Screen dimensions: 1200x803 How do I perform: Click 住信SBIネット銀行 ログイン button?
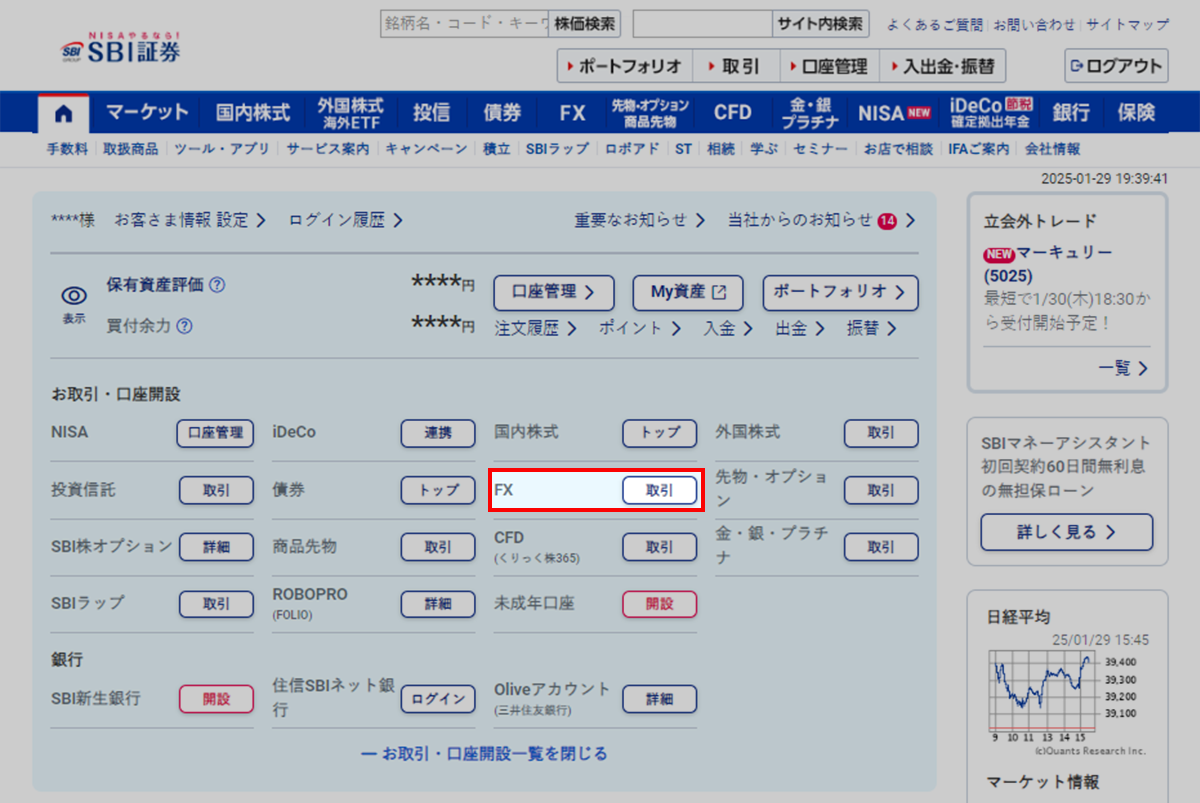tap(438, 699)
